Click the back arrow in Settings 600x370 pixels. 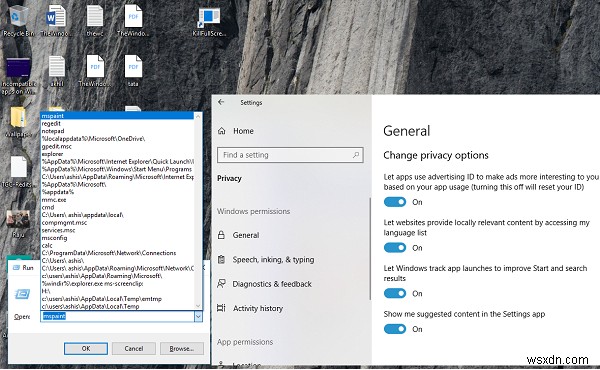[221, 102]
